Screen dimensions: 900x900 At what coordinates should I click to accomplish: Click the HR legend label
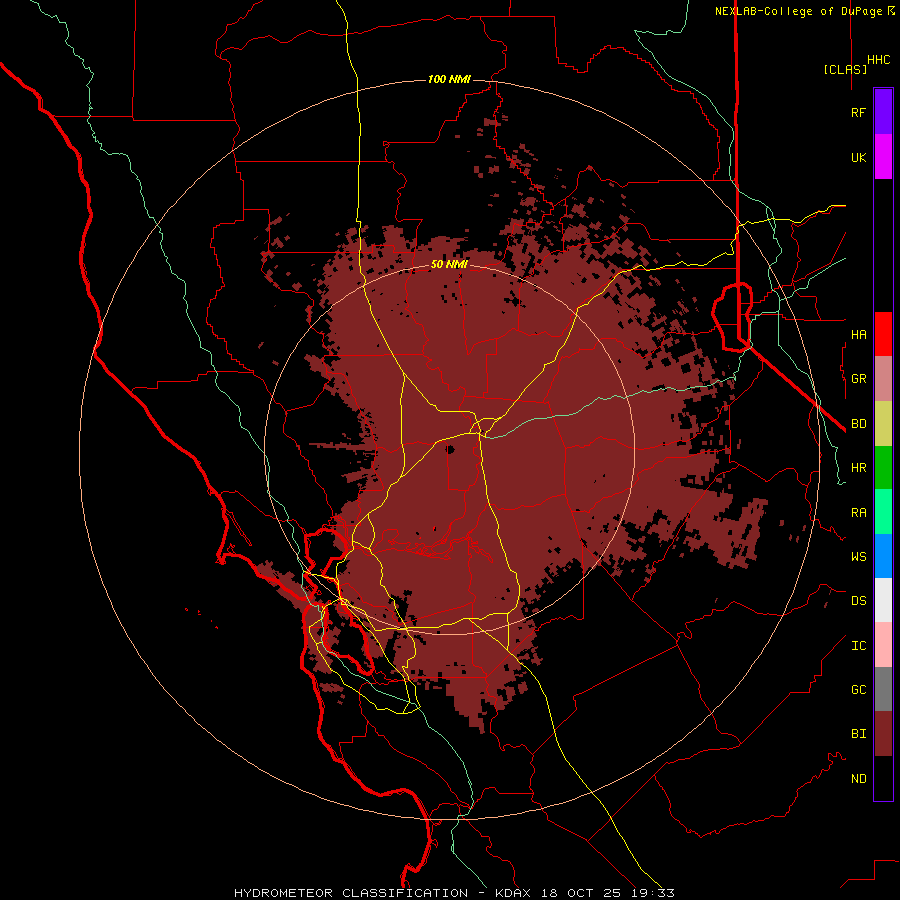[858, 468]
